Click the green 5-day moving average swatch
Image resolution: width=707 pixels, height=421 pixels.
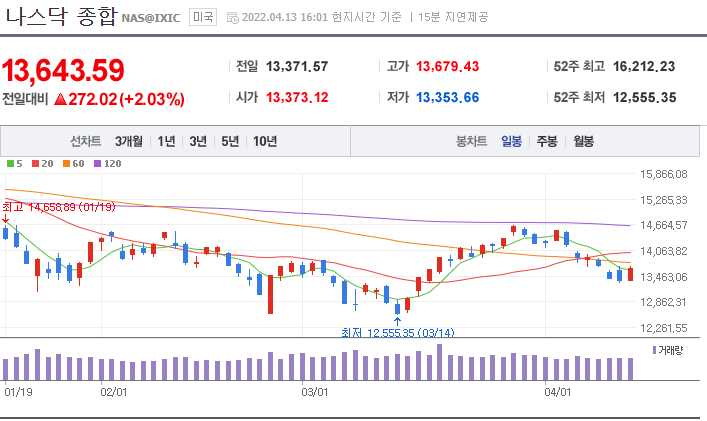pyautogui.click(x=10, y=164)
